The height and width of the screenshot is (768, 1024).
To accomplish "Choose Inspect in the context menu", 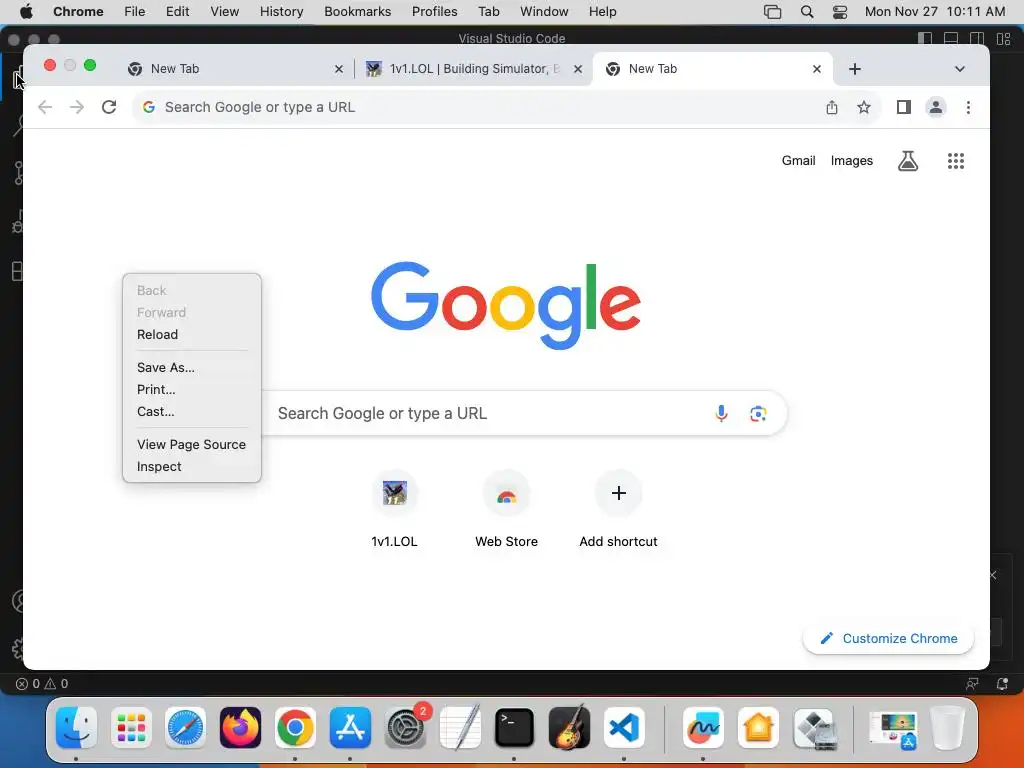I will coord(192,467).
